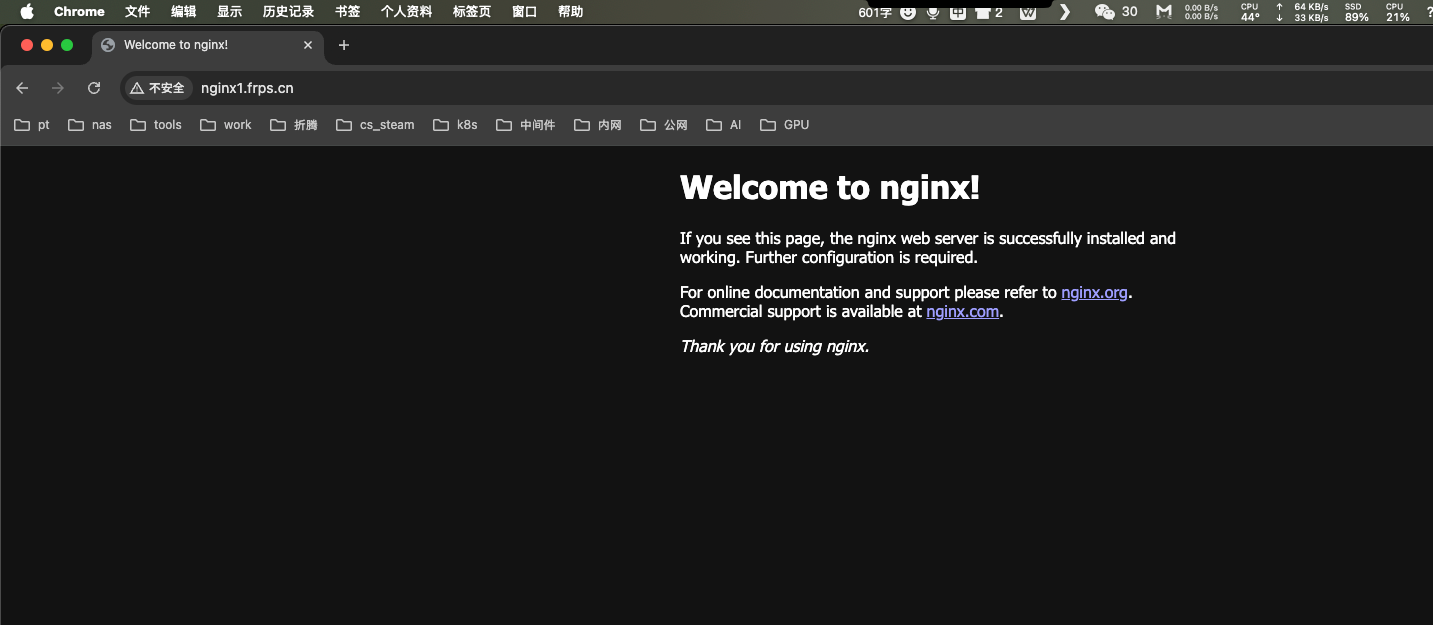Reload the nginx page
This screenshot has width=1433, height=625.
pyautogui.click(x=94, y=88)
